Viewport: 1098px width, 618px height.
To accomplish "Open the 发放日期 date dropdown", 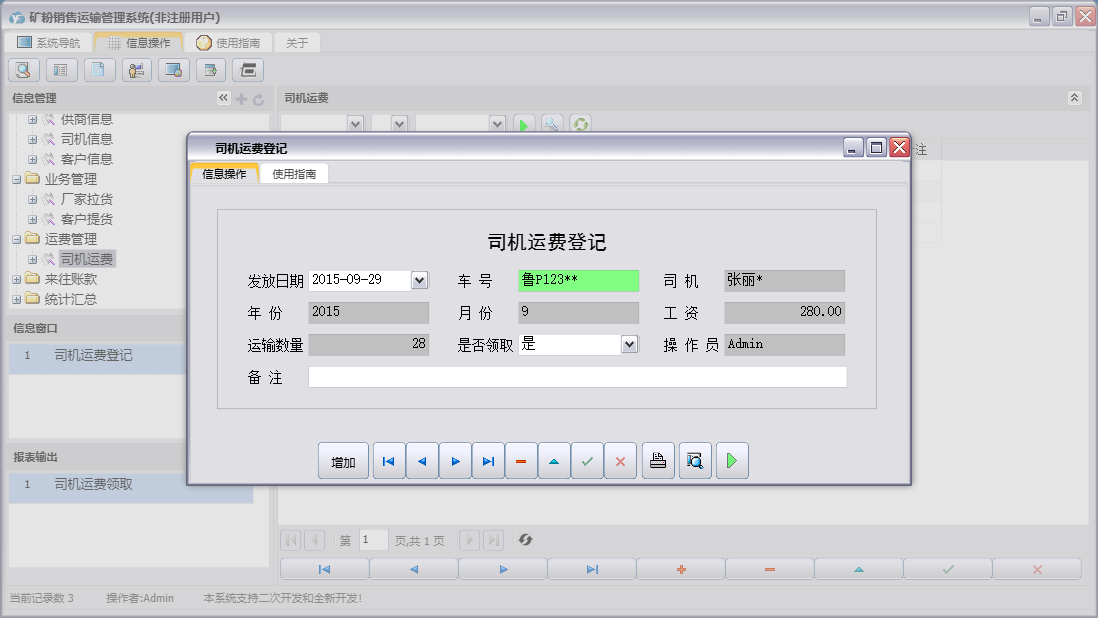I will [x=419, y=280].
